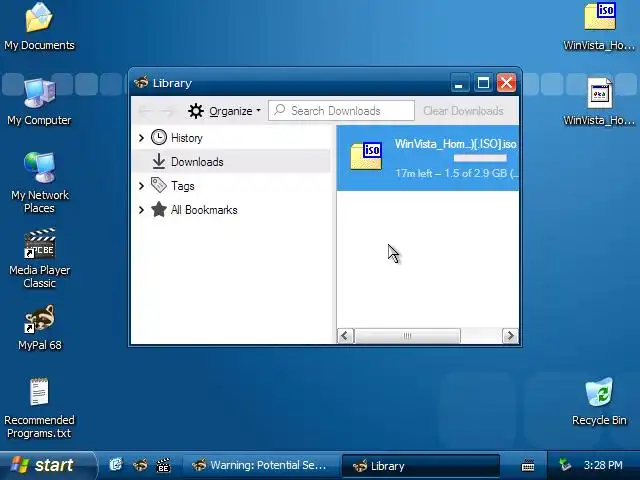Launch Media Player Classic from quick launch
Image resolution: width=640 pixels, height=480 pixels.
coord(164,465)
